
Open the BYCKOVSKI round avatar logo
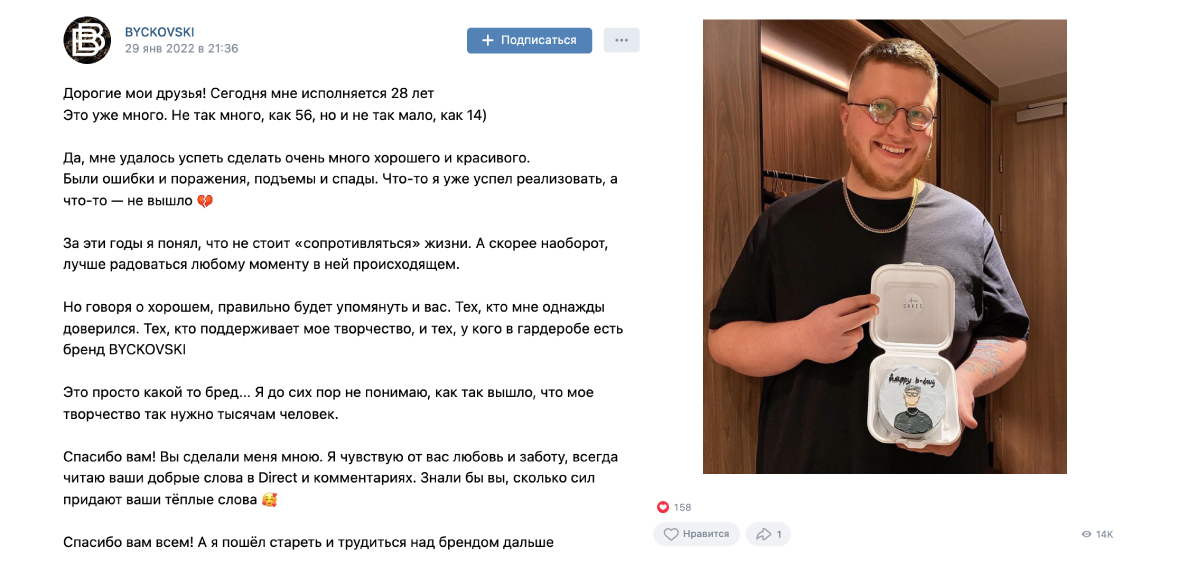87,40
